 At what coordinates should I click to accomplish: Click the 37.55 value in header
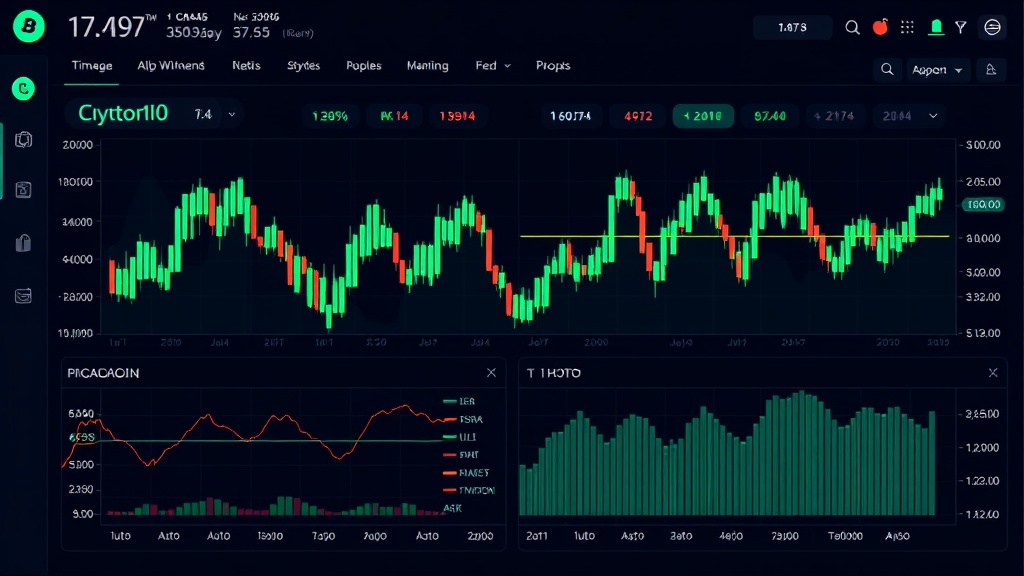click(251, 32)
